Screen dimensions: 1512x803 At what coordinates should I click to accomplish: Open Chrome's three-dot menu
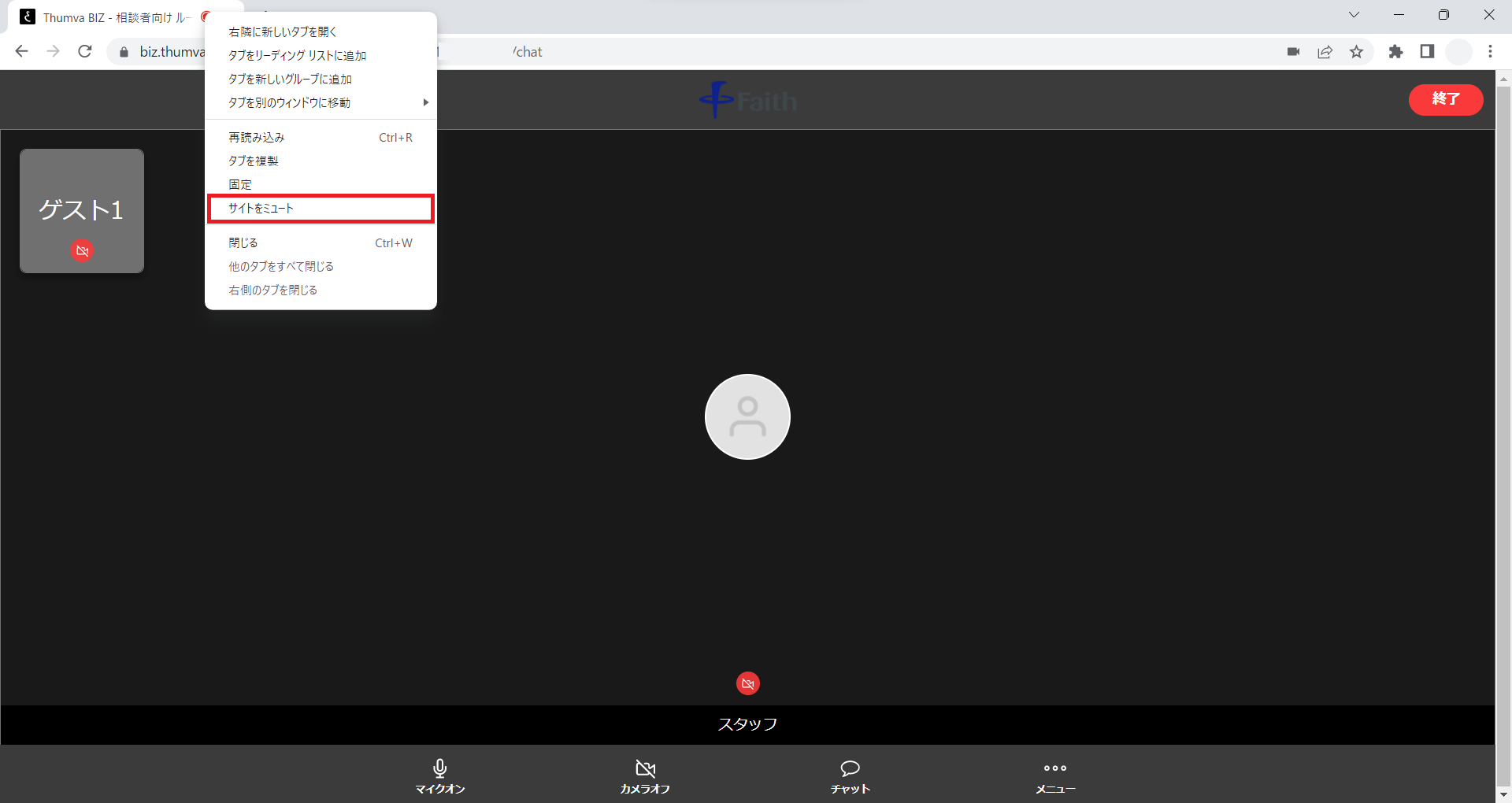point(1490,52)
